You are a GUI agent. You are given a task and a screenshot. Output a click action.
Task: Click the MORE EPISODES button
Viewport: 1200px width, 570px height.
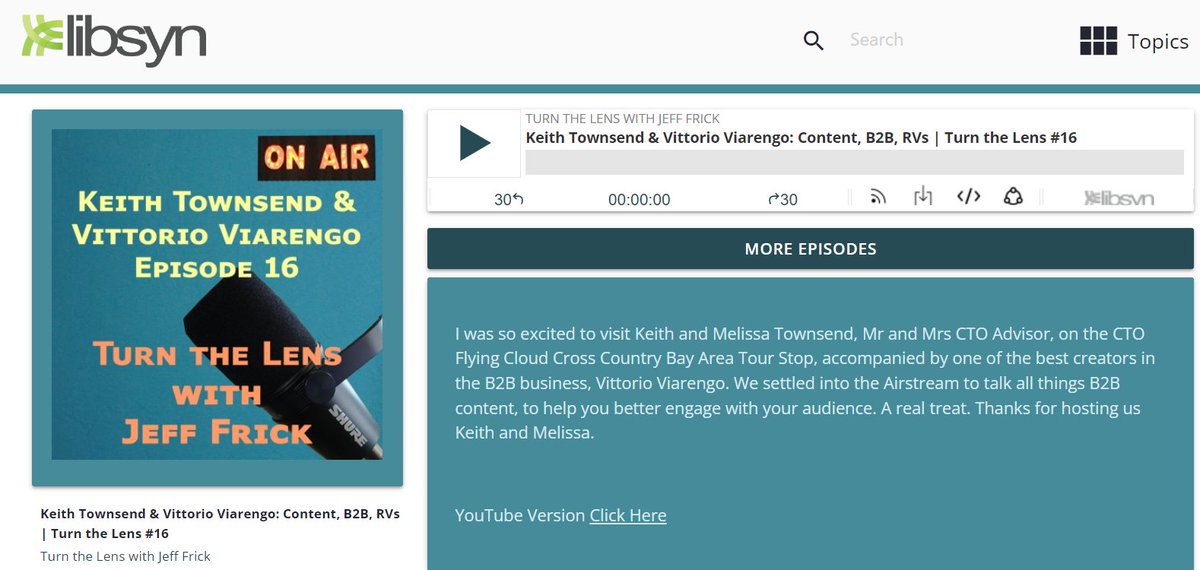[810, 249]
